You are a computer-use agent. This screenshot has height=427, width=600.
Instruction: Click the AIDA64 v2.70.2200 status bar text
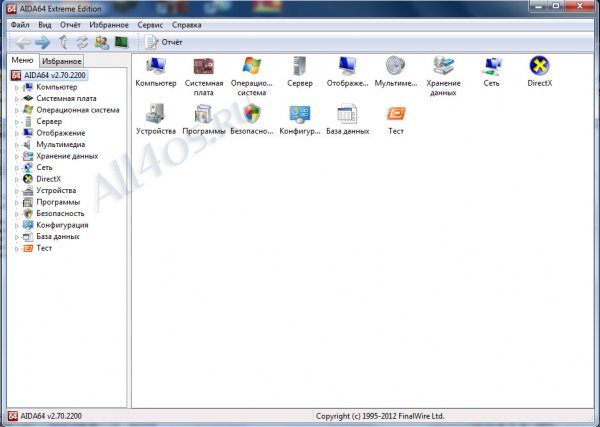tap(51, 416)
